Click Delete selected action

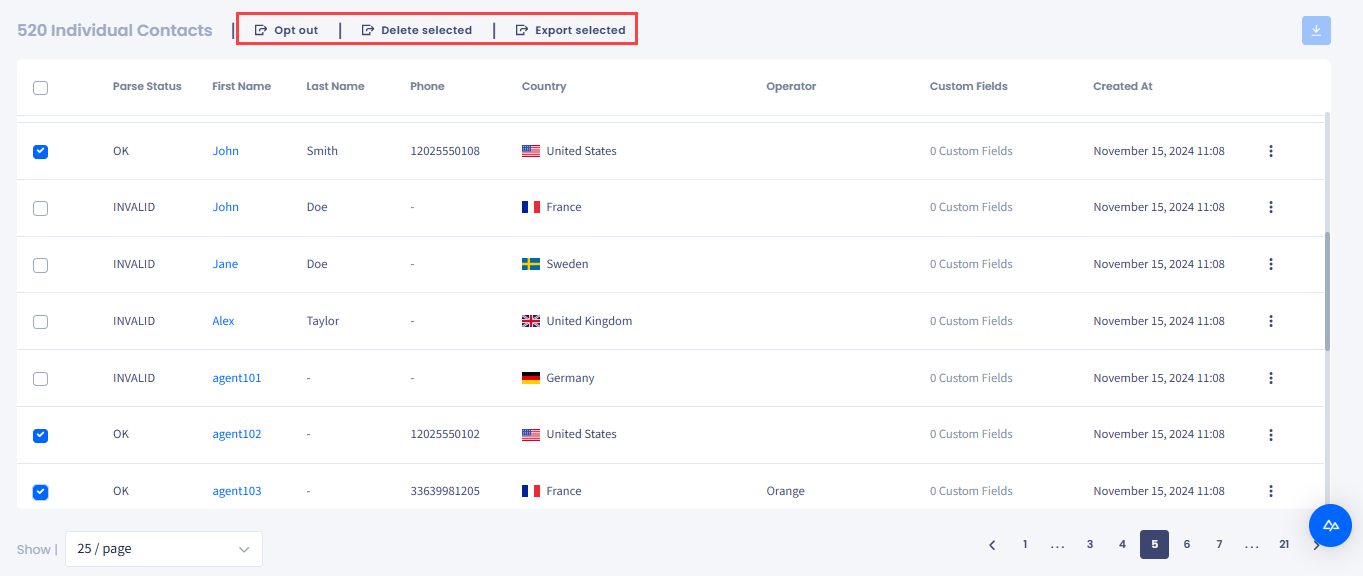417,30
